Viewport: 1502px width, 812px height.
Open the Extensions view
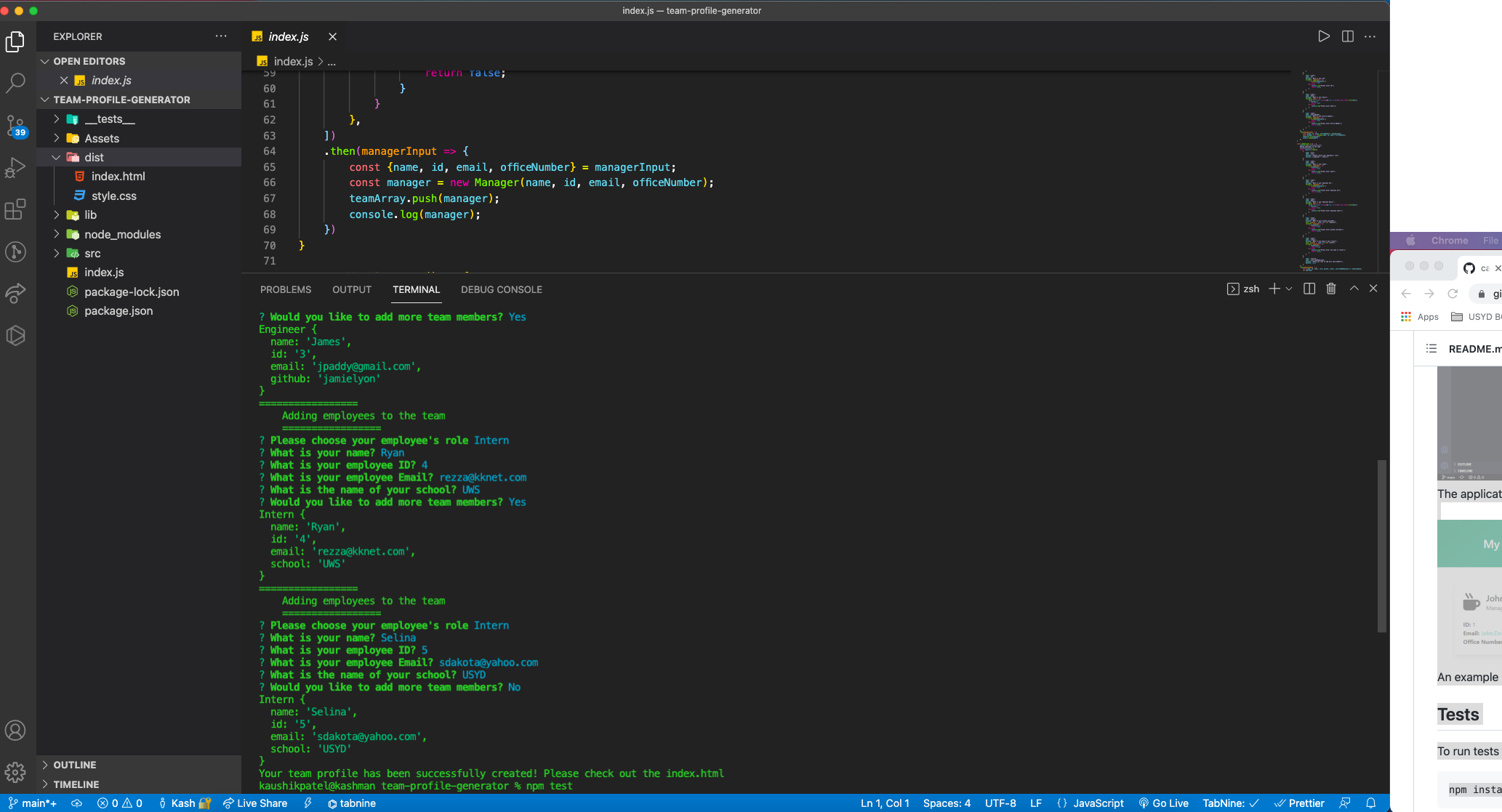click(16, 209)
